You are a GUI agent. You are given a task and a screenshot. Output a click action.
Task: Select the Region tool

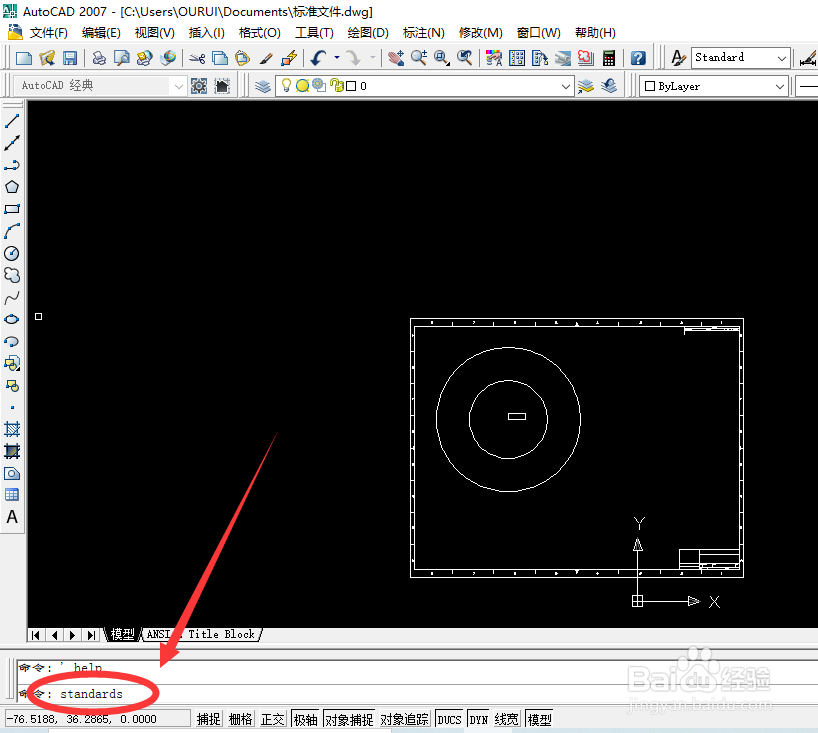tap(12, 473)
